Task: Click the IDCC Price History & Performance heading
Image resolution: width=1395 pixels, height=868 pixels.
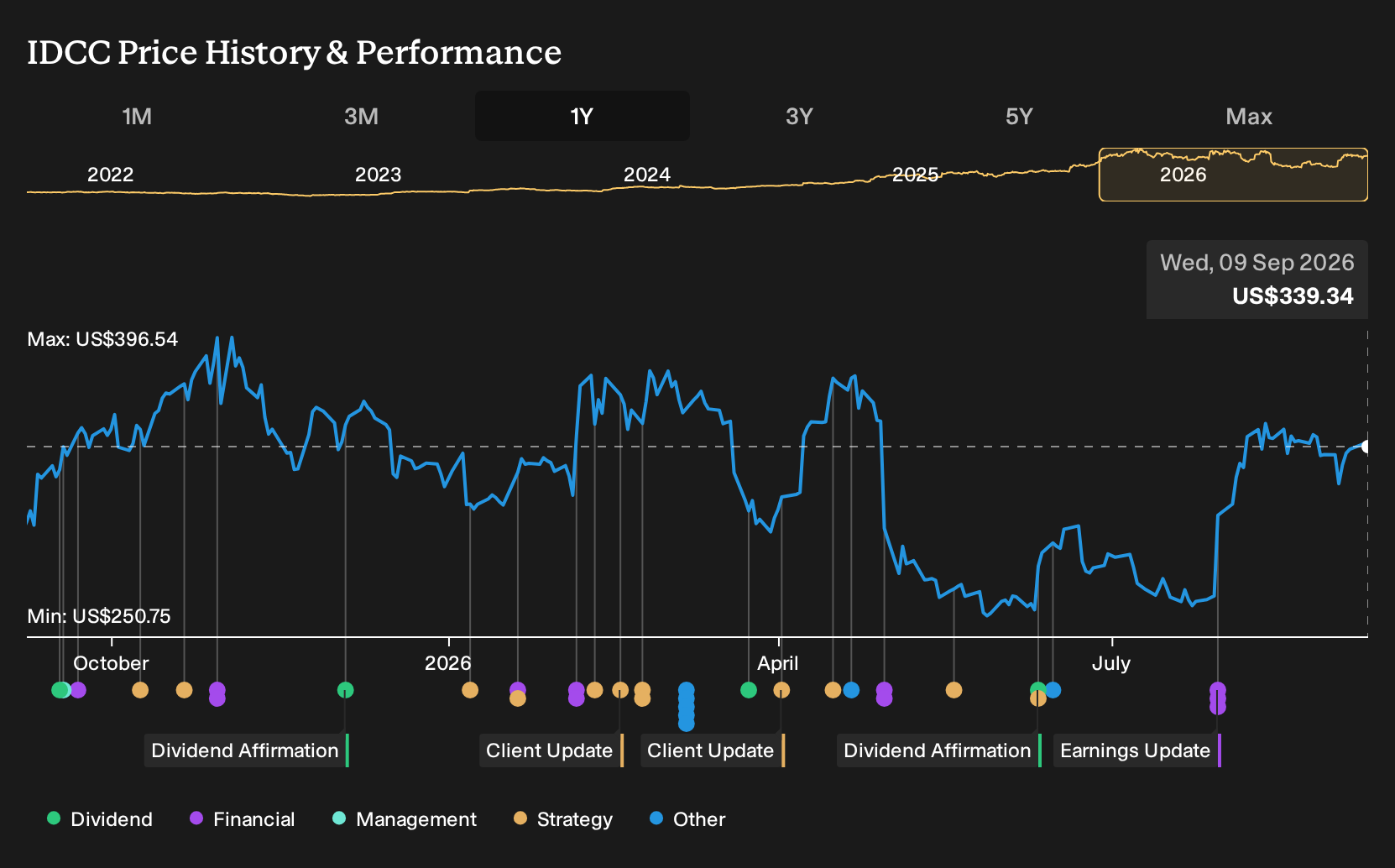Action: [x=295, y=52]
